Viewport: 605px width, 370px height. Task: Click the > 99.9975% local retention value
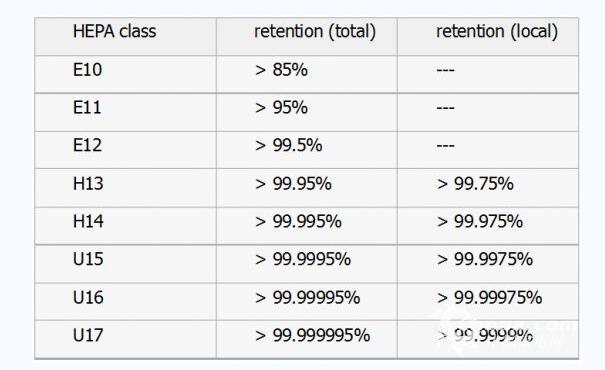(485, 259)
